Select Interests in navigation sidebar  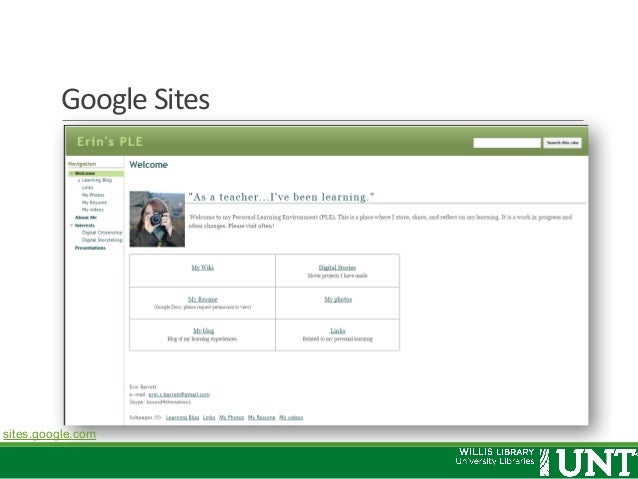pyautogui.click(x=85, y=225)
